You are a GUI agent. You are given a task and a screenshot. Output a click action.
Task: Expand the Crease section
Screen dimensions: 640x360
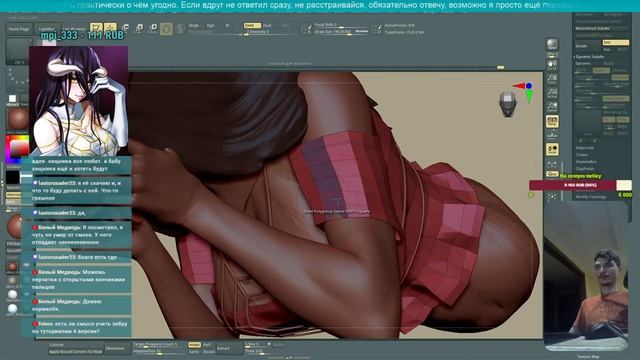click(x=582, y=155)
